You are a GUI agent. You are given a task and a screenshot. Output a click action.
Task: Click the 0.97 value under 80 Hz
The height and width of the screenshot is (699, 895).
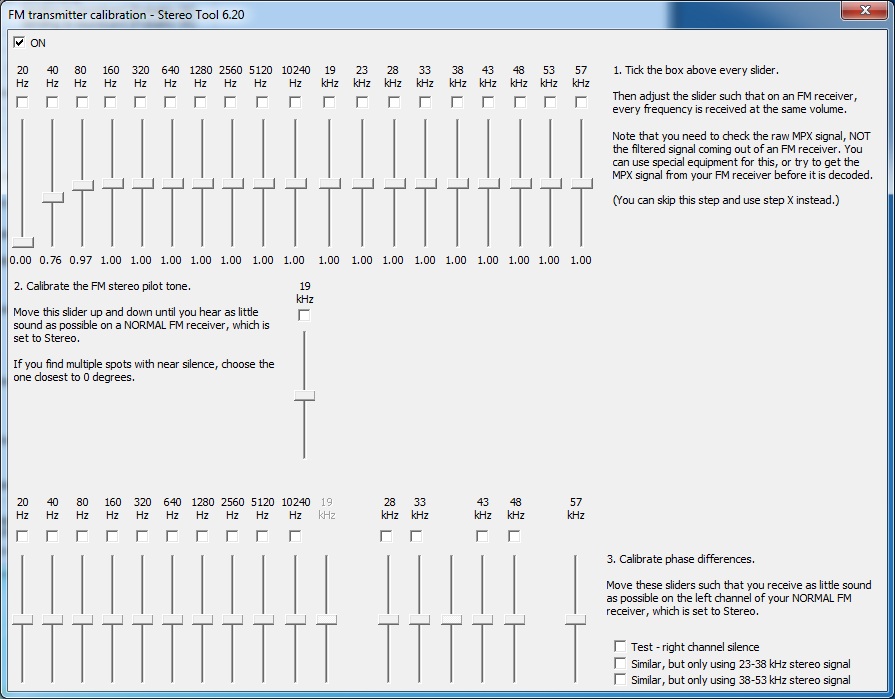pos(80,260)
